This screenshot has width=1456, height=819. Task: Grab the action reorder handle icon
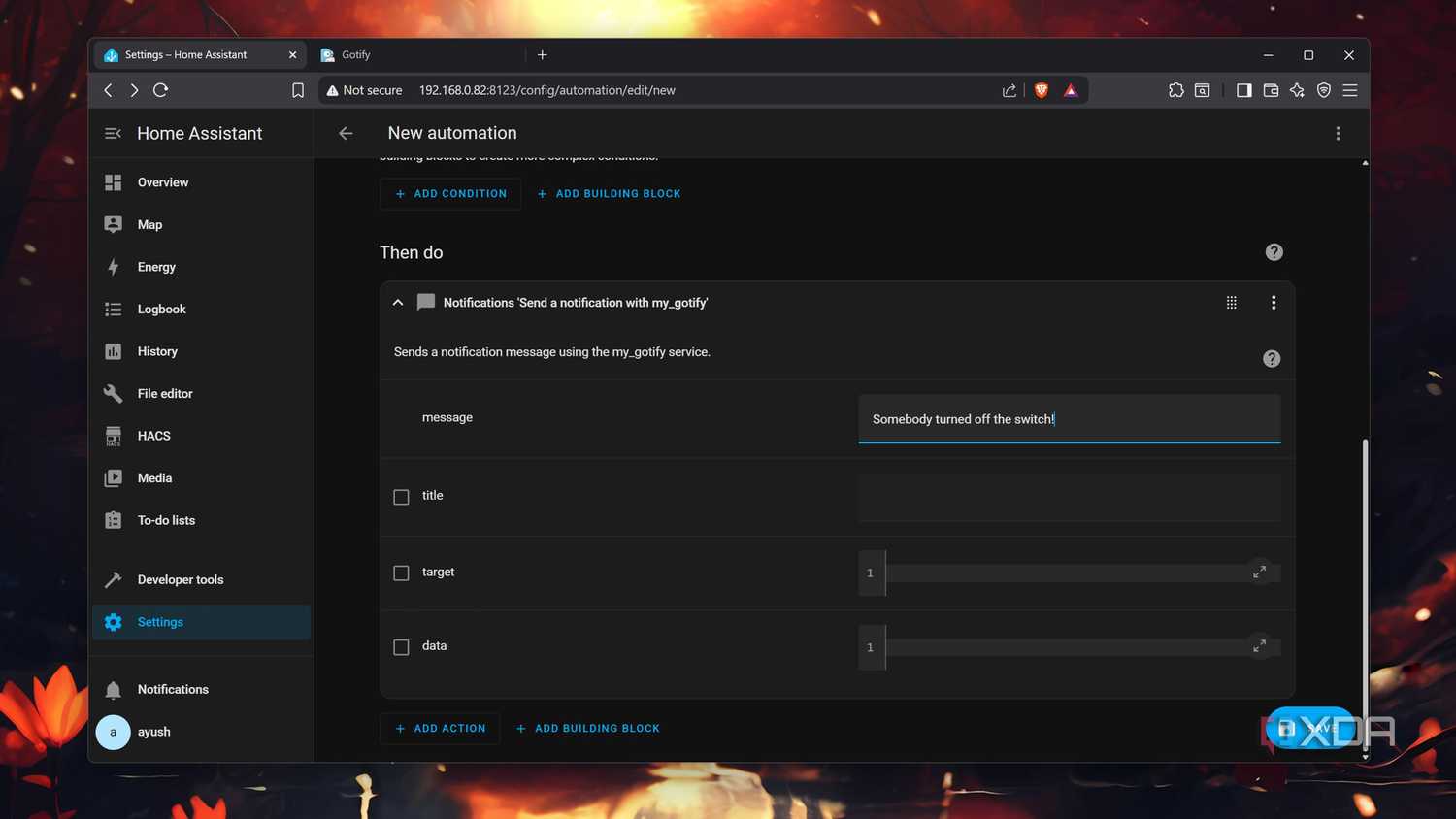pos(1231,303)
